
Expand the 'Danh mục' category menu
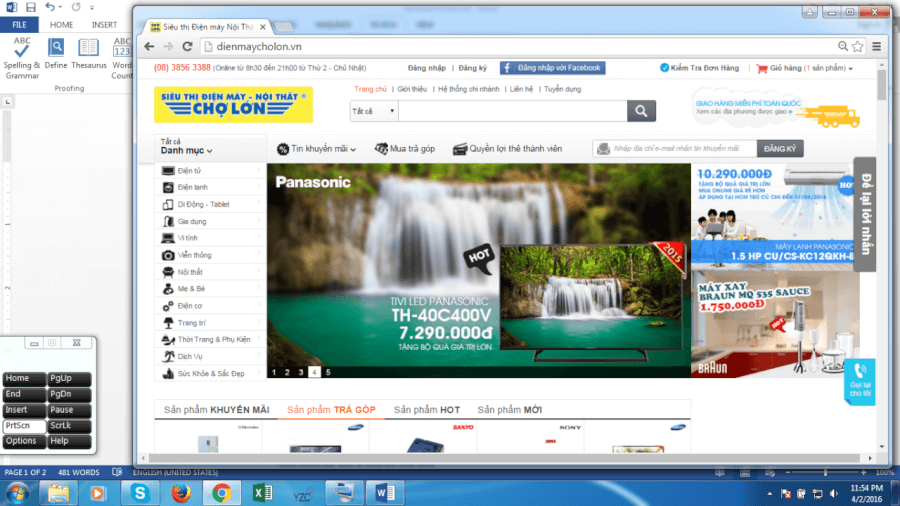point(187,151)
